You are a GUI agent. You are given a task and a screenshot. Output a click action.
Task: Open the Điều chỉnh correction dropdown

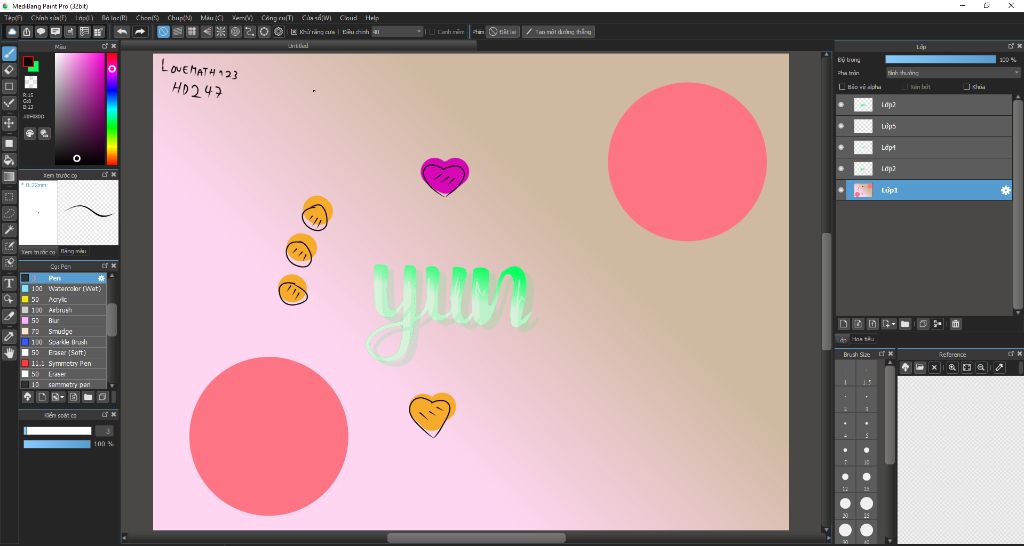click(397, 31)
